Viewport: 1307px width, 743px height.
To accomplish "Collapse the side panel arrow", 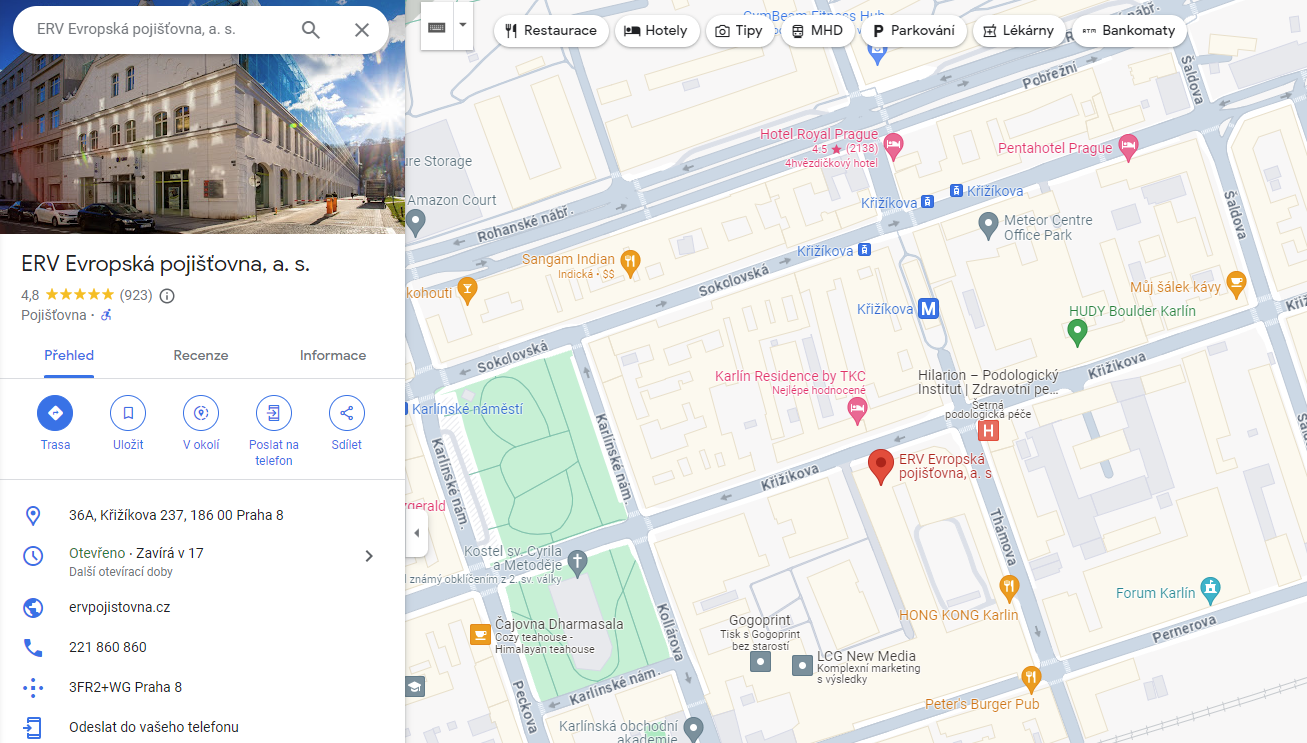I will pyautogui.click(x=417, y=533).
